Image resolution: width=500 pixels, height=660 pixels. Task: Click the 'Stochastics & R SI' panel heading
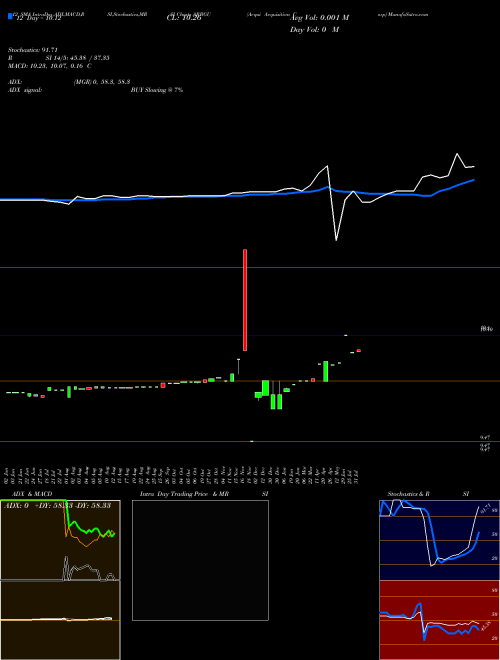tap(428, 494)
